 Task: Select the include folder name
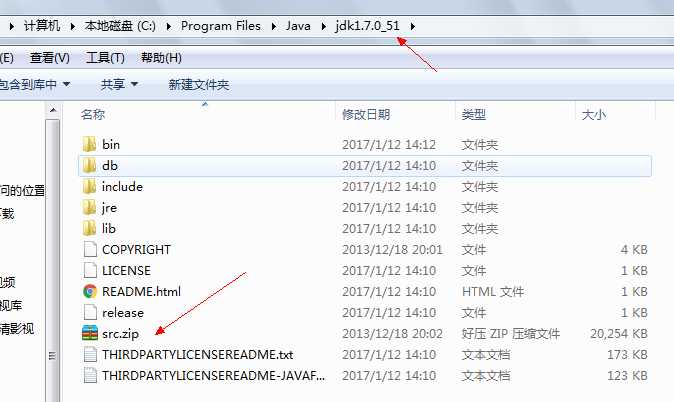pyautogui.click(x=122, y=187)
